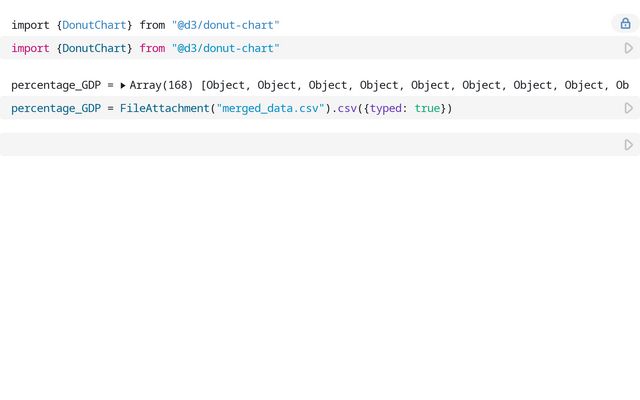Click the .csv method call in code

click(x=345, y=109)
